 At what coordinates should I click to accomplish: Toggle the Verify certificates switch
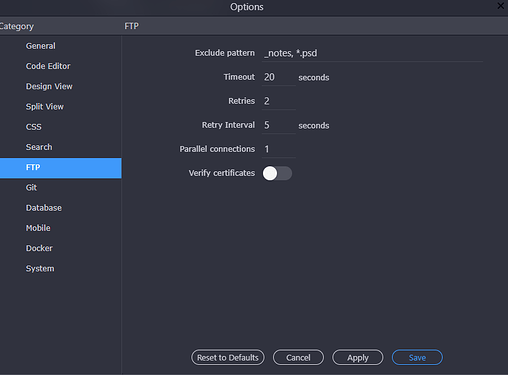click(x=277, y=173)
